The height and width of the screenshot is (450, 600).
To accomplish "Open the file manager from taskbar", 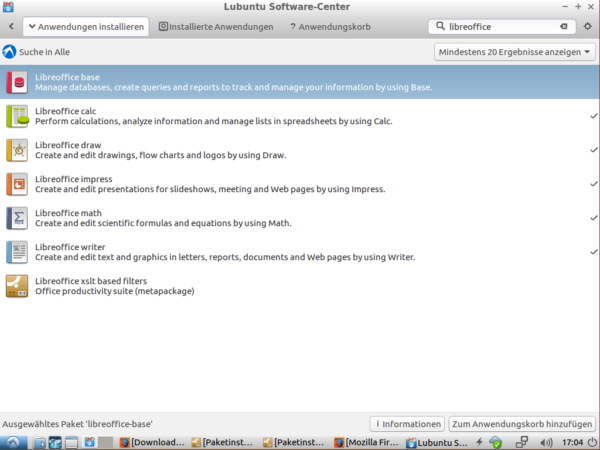I will tap(39, 443).
